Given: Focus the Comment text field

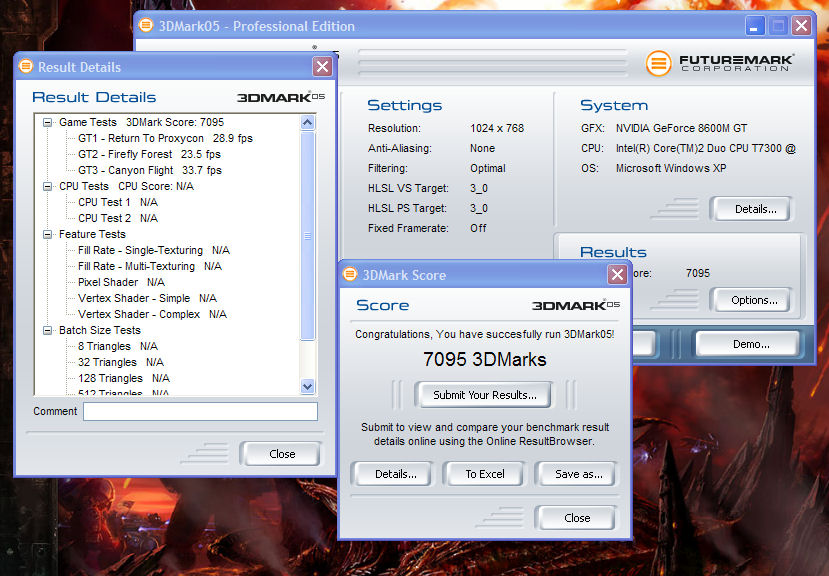Looking at the screenshot, I should pyautogui.click(x=200, y=412).
